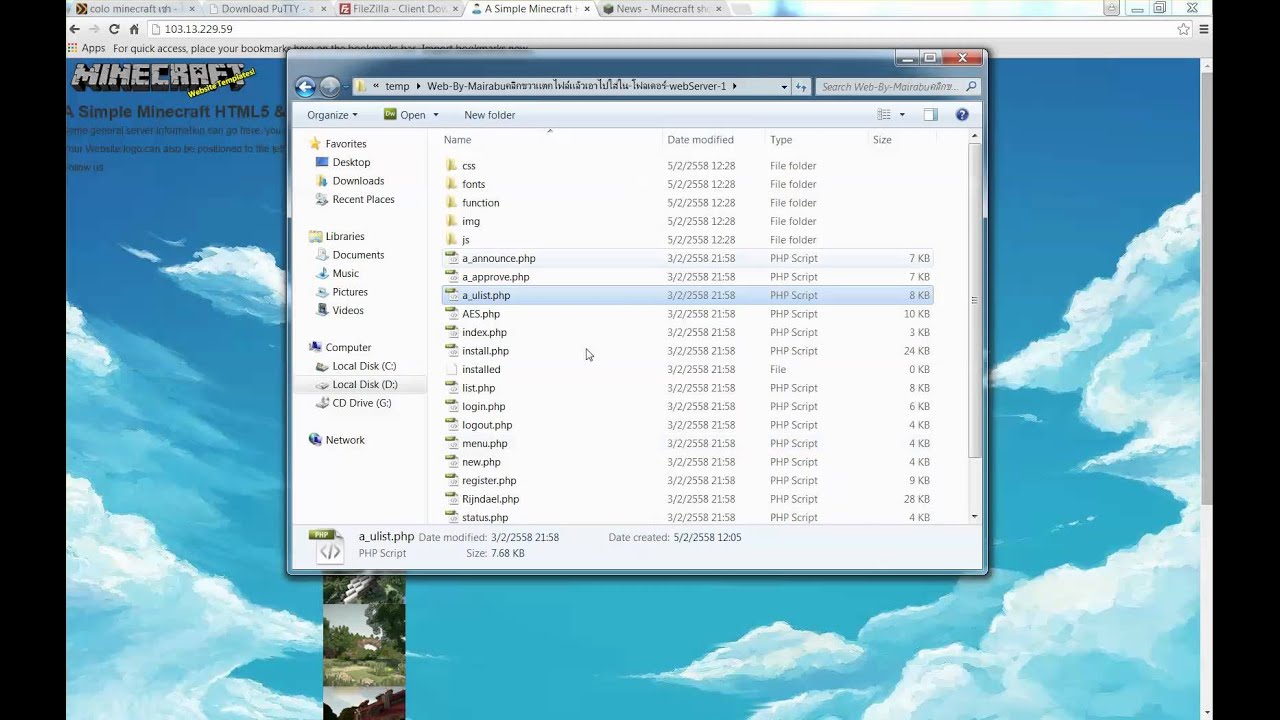The width and height of the screenshot is (1280, 720).
Task: Select the function folder icon
Action: 451,202
